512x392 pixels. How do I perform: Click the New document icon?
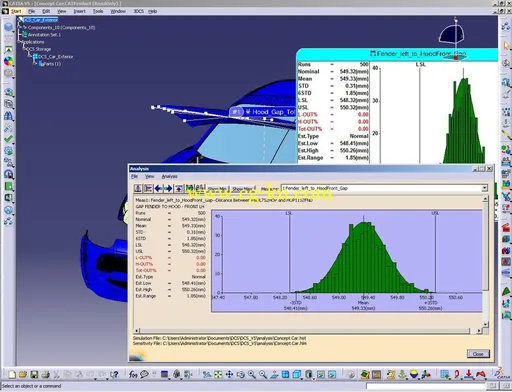tap(12, 374)
